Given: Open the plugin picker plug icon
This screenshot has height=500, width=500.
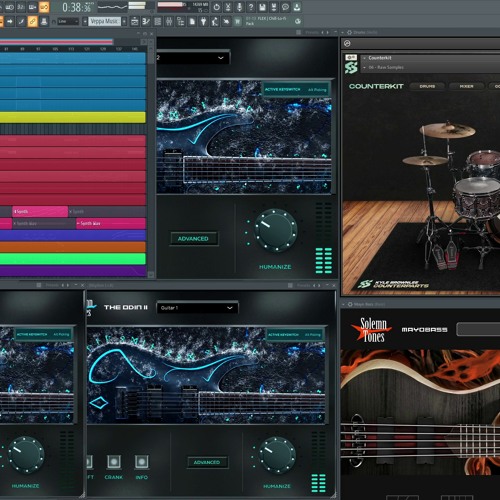Looking at the screenshot, I should pyautogui.click(x=203, y=21).
